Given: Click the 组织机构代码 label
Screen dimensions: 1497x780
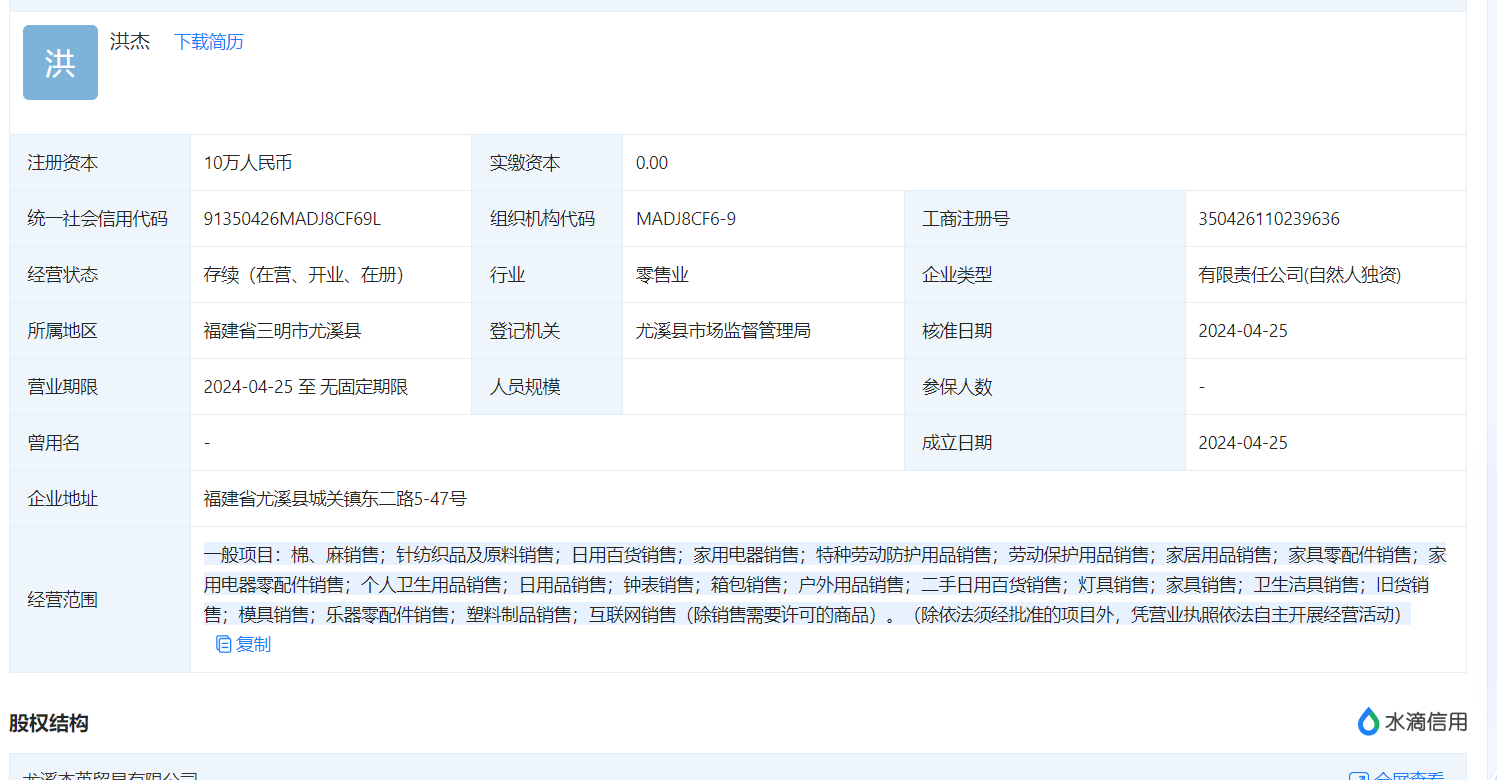Looking at the screenshot, I should tap(542, 219).
